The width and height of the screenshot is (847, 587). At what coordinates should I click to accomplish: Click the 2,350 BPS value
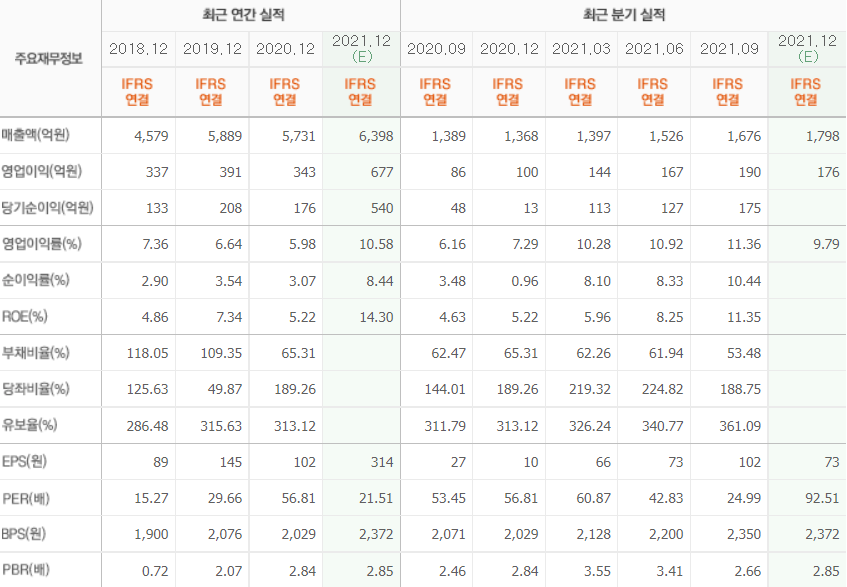pyautogui.click(x=744, y=535)
